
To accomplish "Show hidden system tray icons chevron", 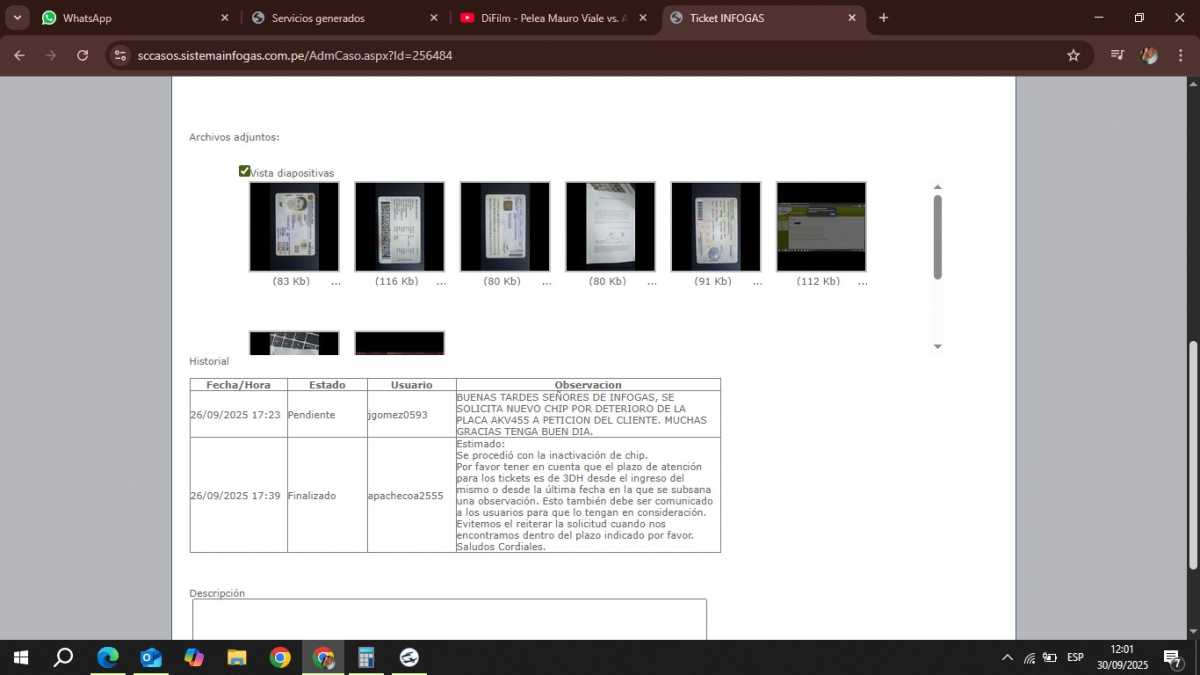I will pyautogui.click(x=1007, y=657).
